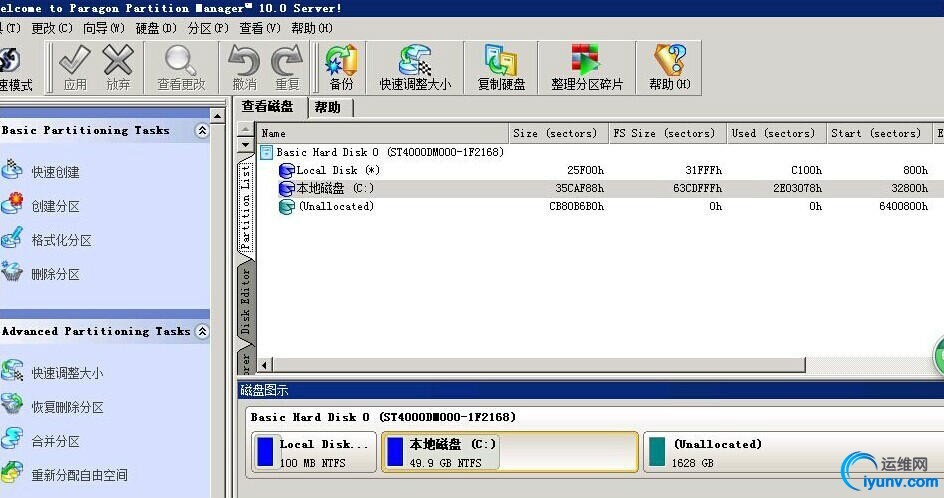This screenshot has height=498, width=944.
Task: Open the 分区(P) menu
Action: tap(208, 28)
